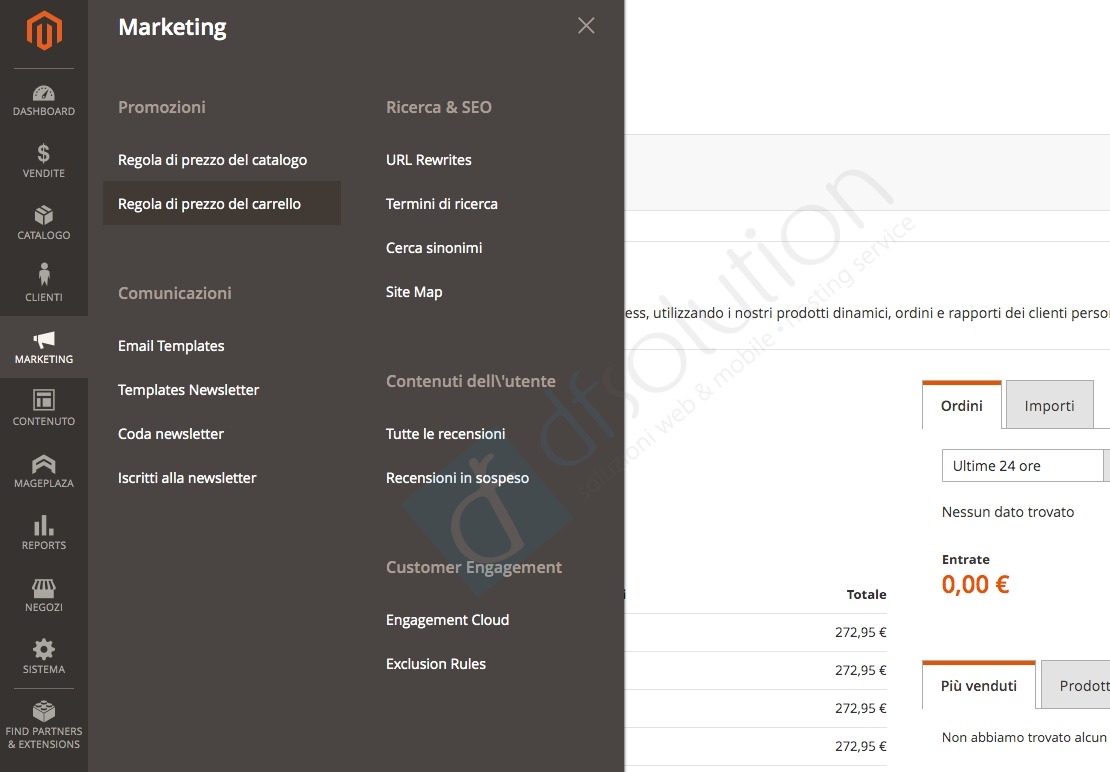Click the Nessun dato trovato message

pyautogui.click(x=1007, y=512)
